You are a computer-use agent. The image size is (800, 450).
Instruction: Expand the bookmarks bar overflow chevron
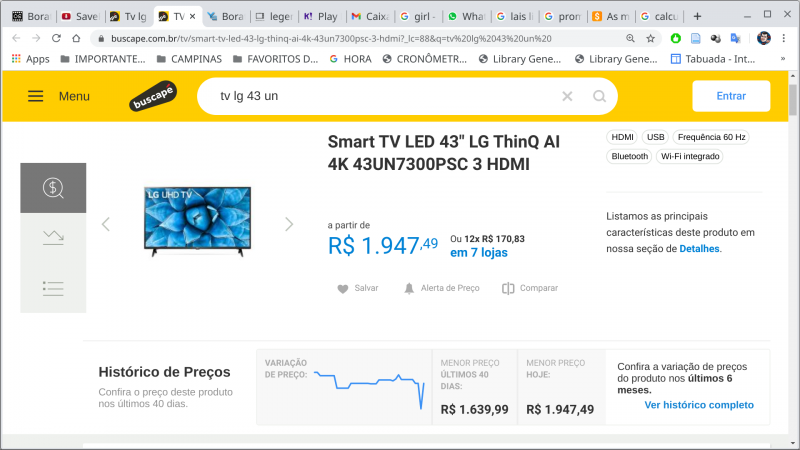tap(783, 59)
